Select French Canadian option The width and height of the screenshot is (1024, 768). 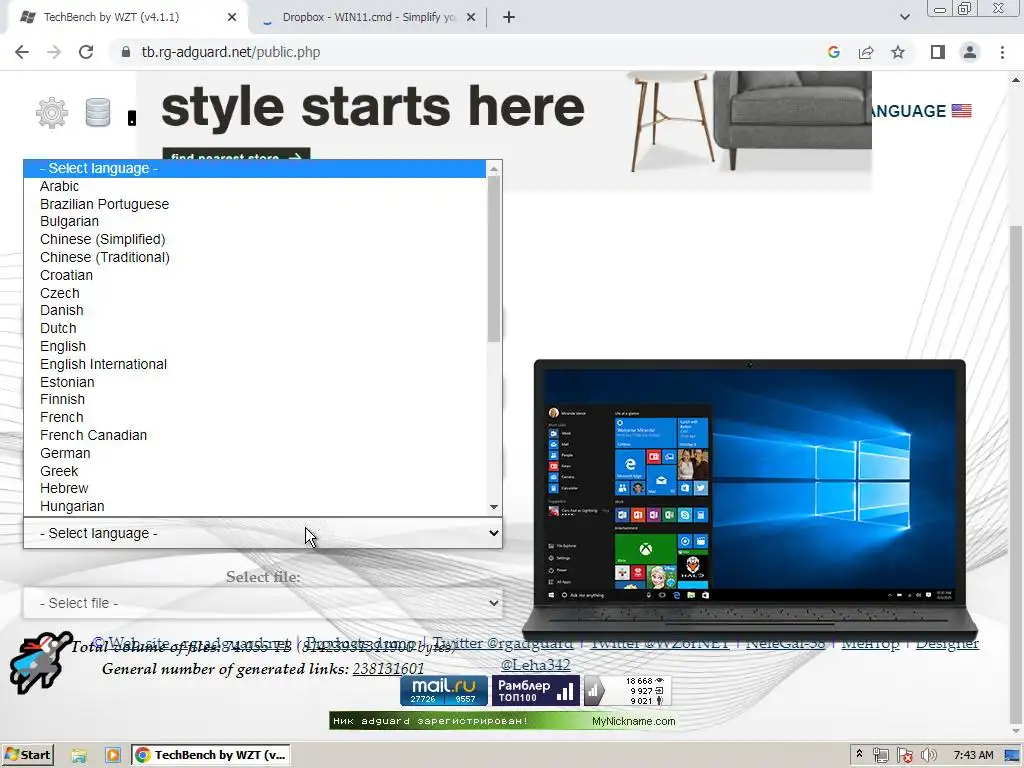click(x=255, y=435)
